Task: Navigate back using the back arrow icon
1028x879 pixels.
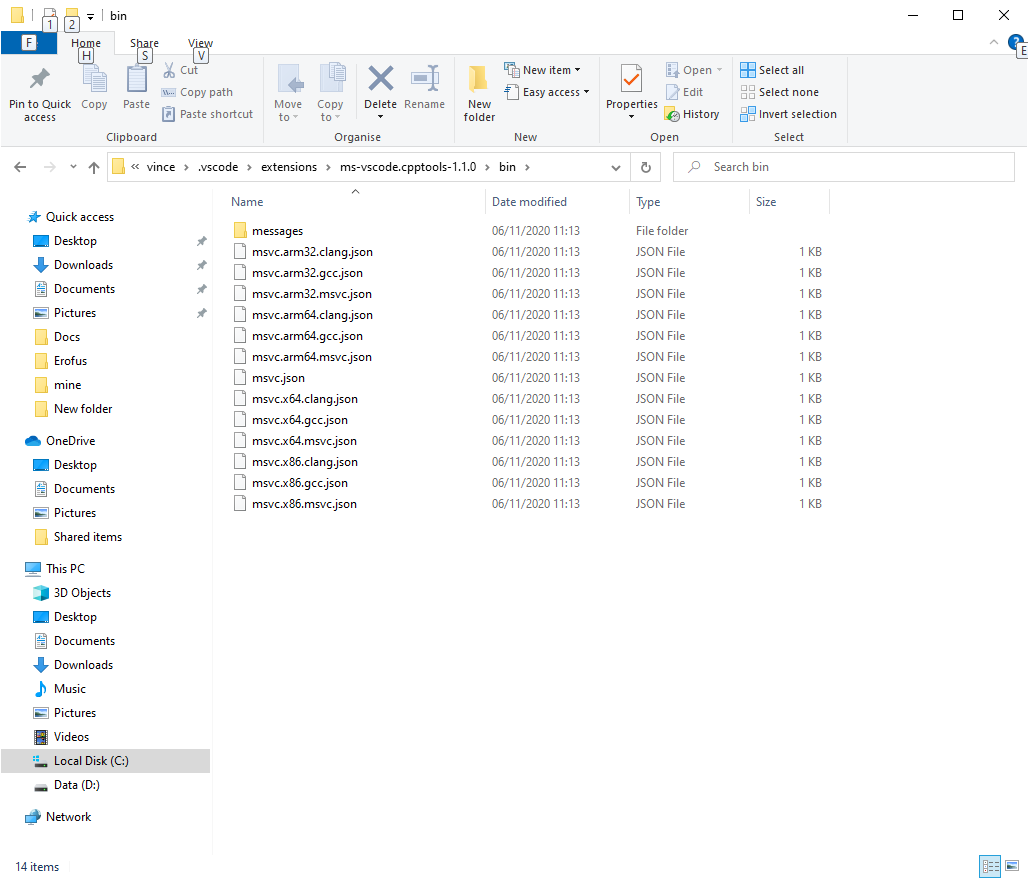Action: point(20,167)
